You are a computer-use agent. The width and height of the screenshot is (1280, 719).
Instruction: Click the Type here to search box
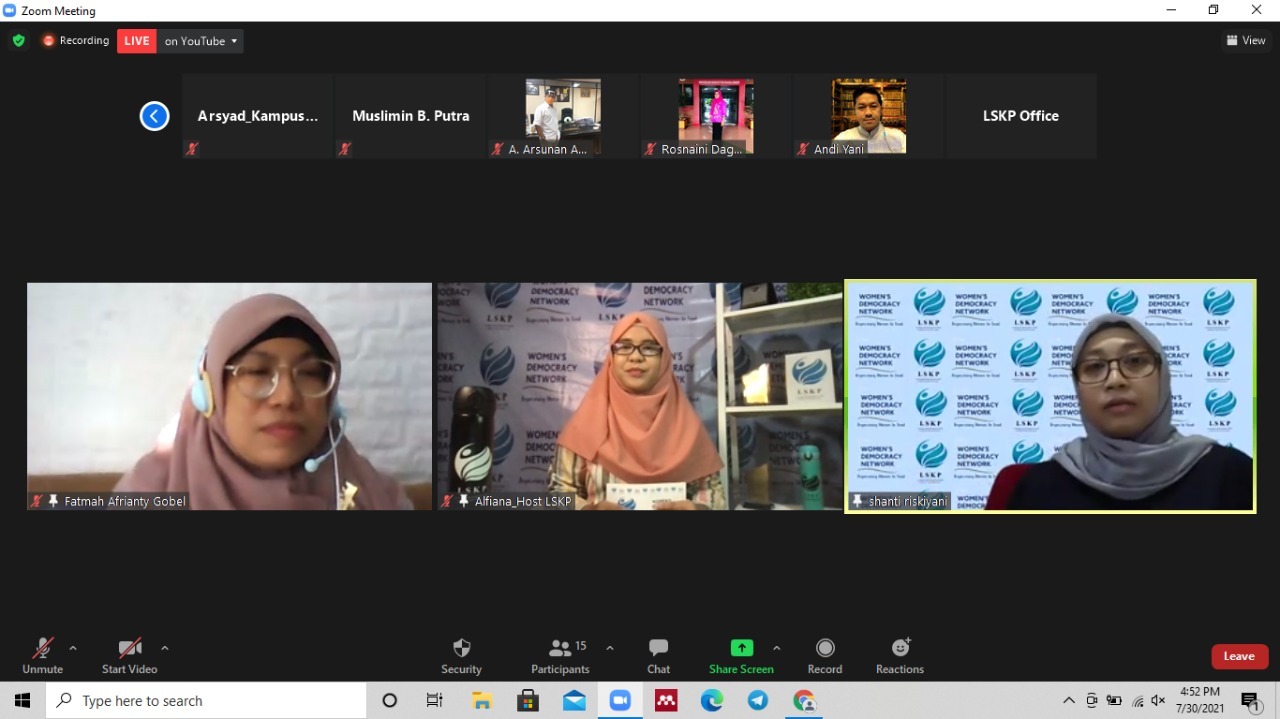pos(206,701)
